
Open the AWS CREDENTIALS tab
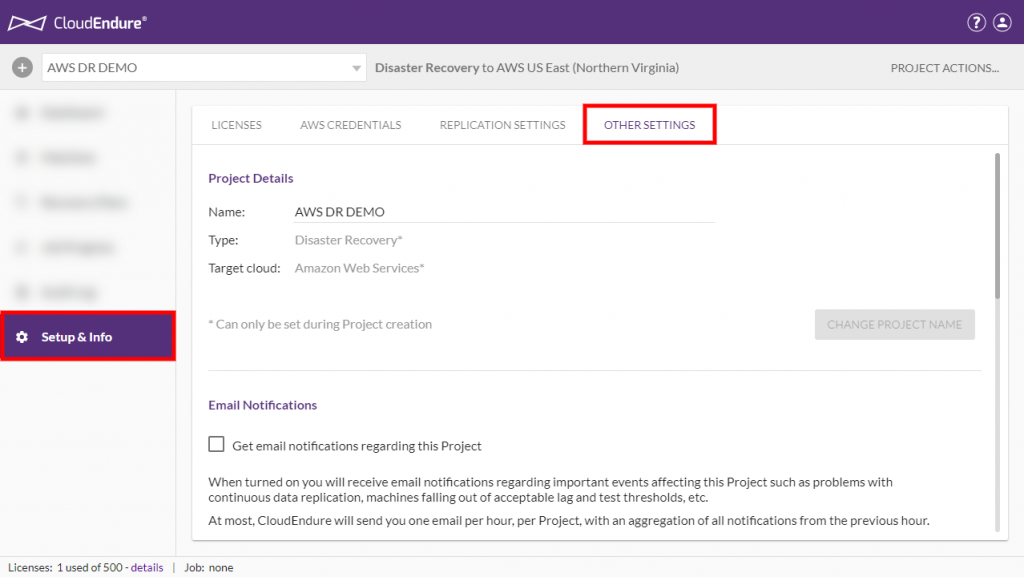(x=350, y=124)
